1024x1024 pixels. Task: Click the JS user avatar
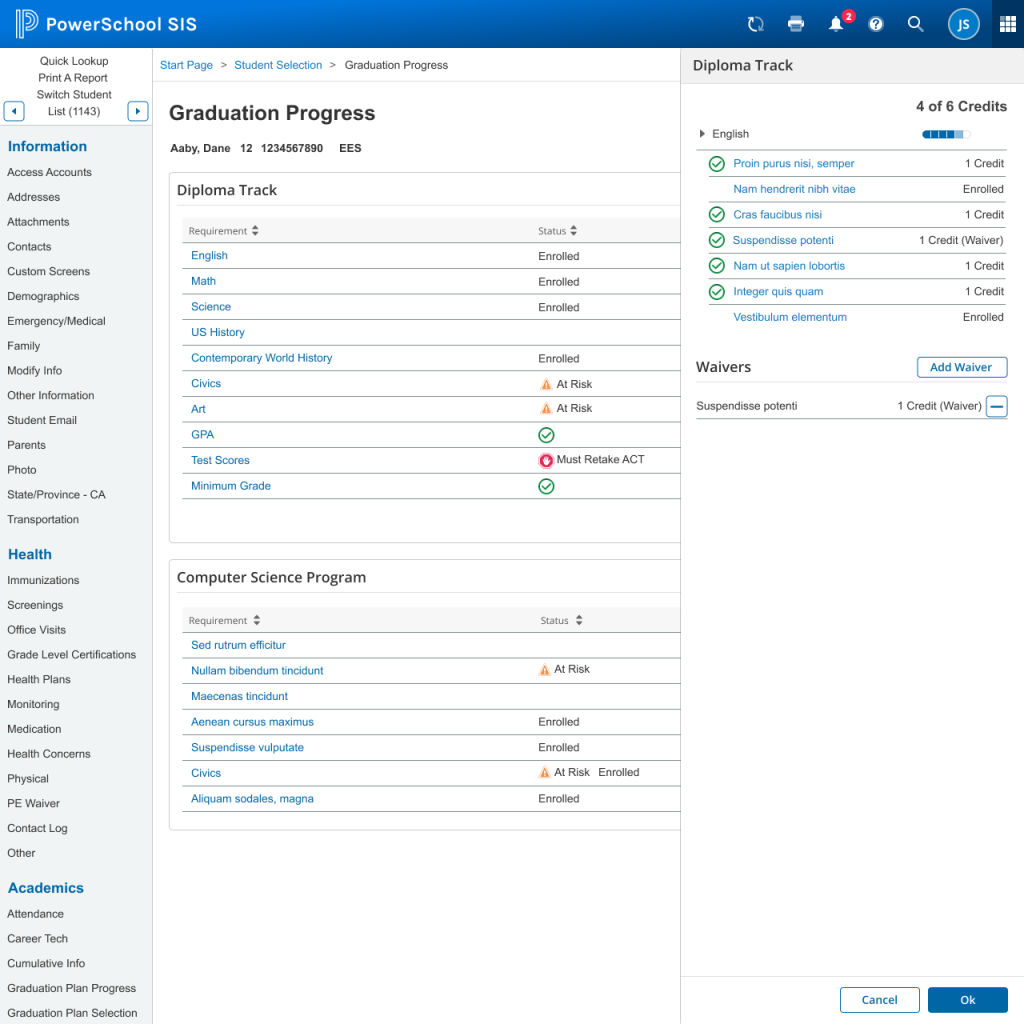pyautogui.click(x=963, y=24)
